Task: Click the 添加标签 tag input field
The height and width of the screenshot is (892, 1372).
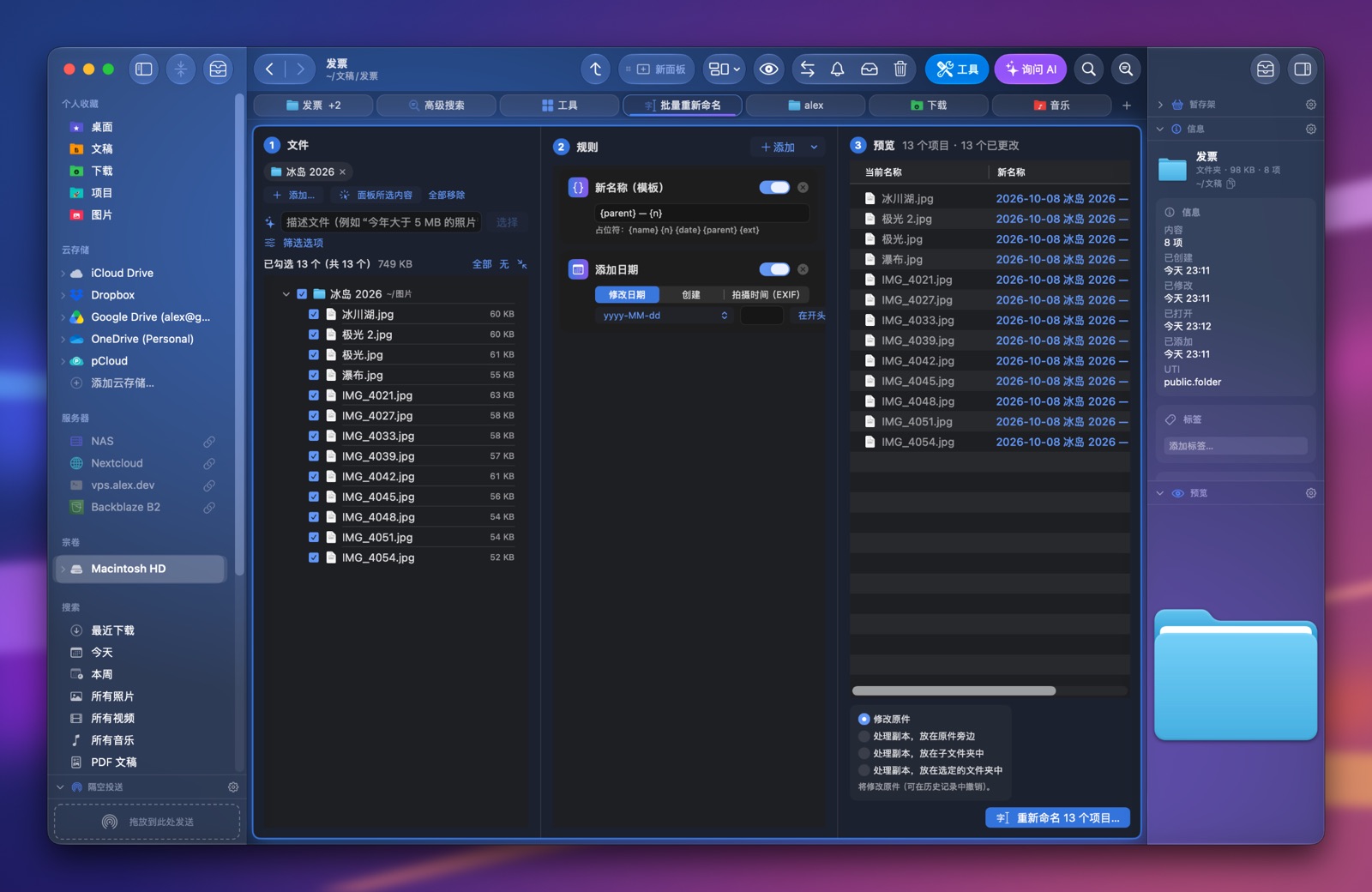Action: click(1236, 446)
